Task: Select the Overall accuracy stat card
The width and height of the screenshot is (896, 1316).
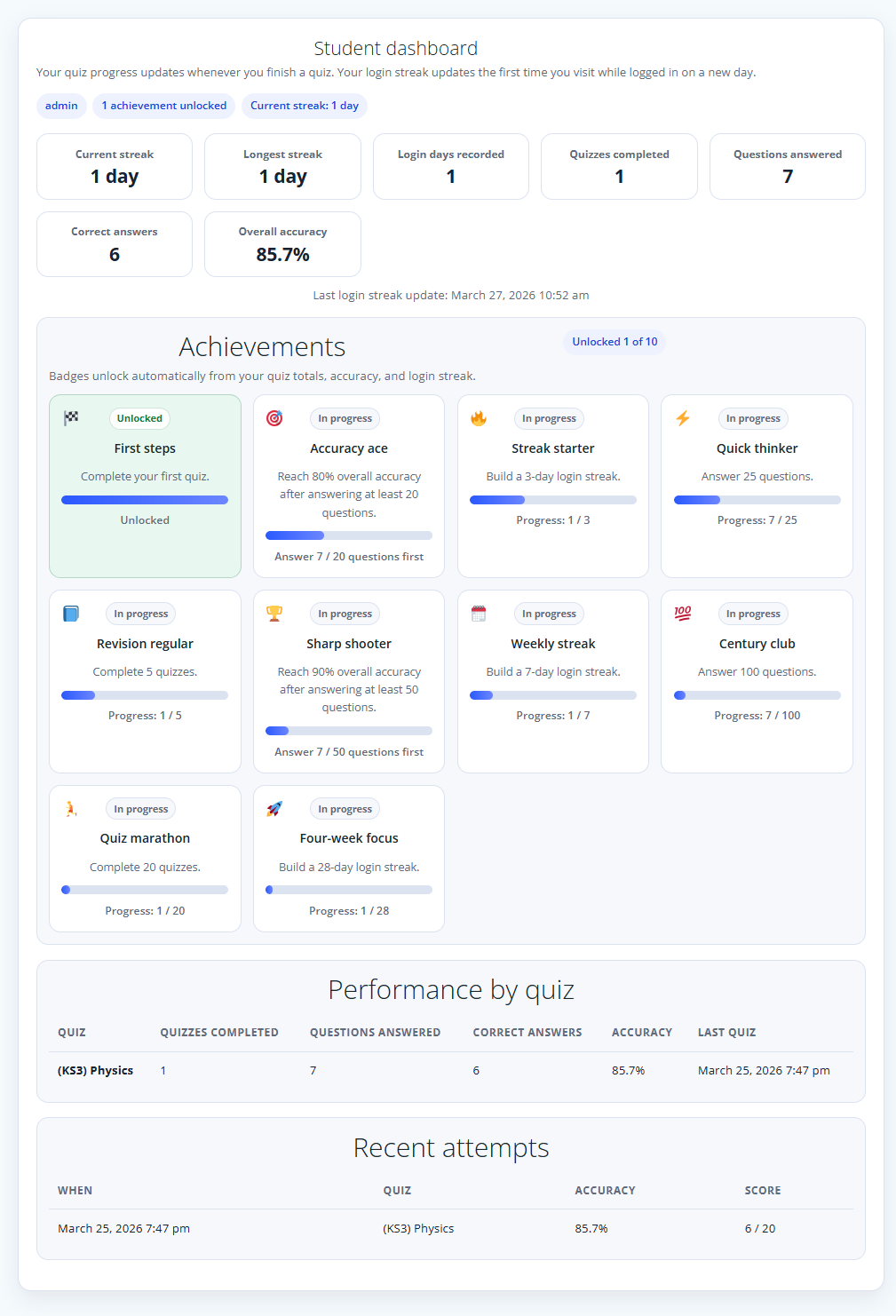Action: (x=282, y=244)
